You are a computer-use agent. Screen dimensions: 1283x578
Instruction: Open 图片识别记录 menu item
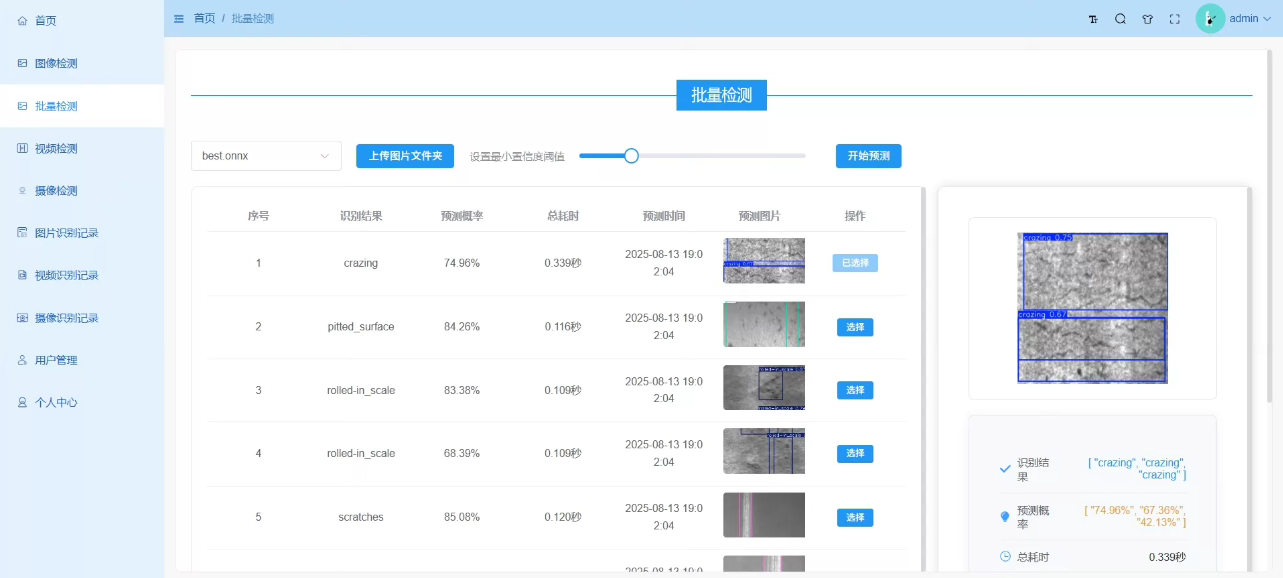[82, 232]
